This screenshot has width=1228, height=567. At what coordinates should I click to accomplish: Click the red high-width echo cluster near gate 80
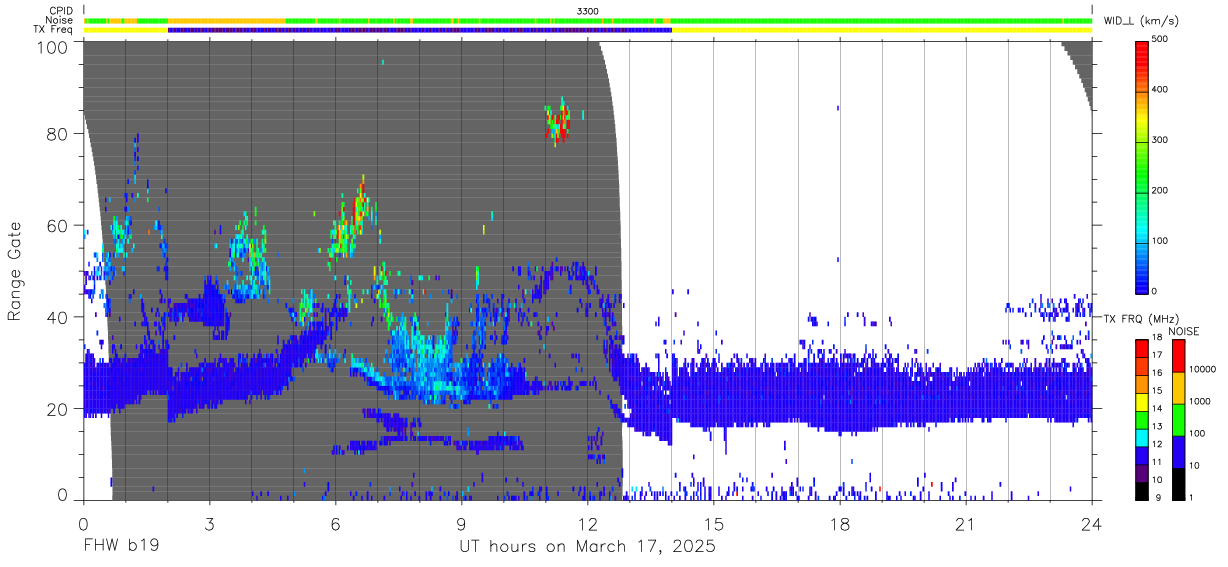pyautogui.click(x=557, y=121)
